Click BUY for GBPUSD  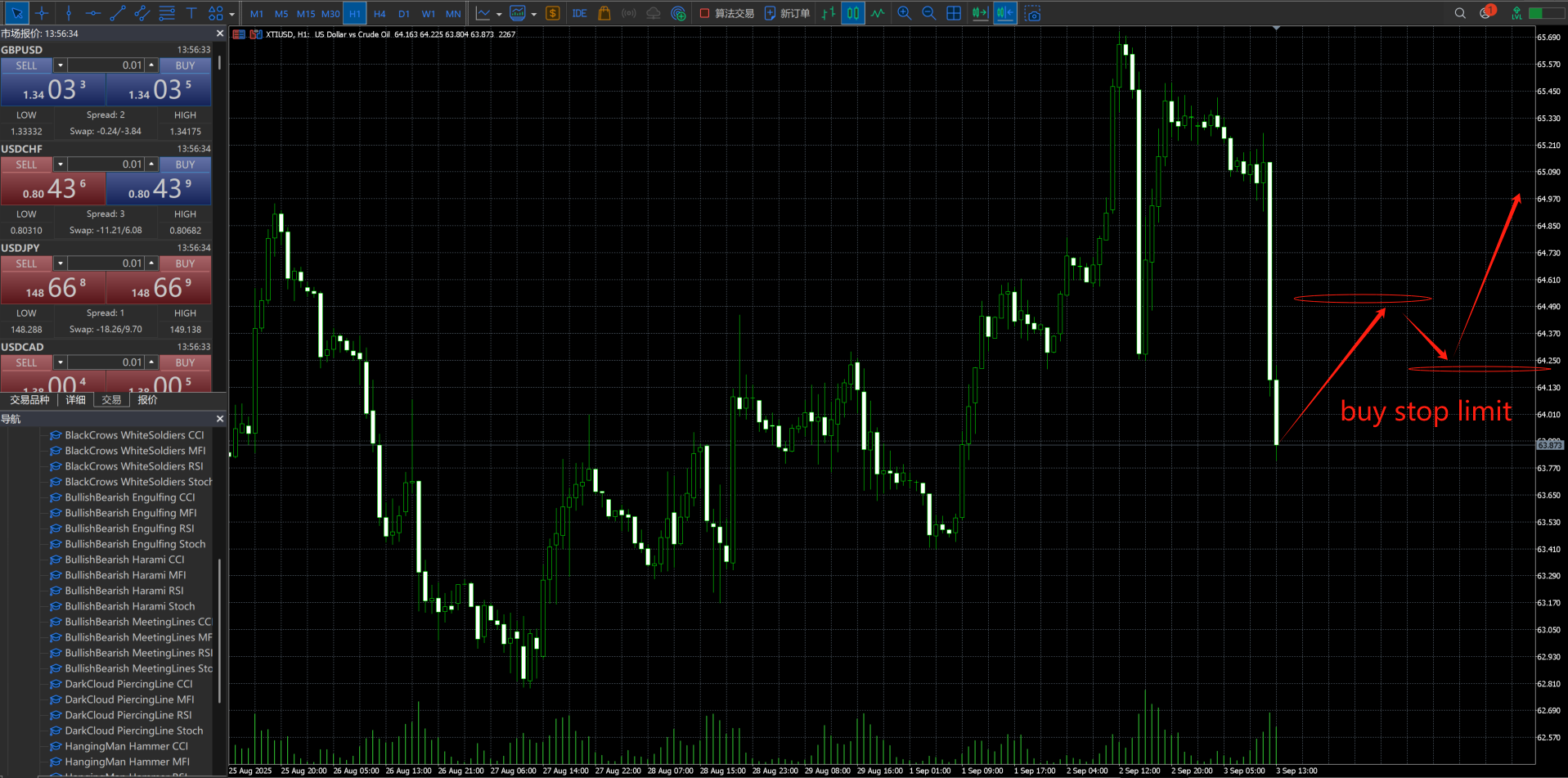[185, 65]
